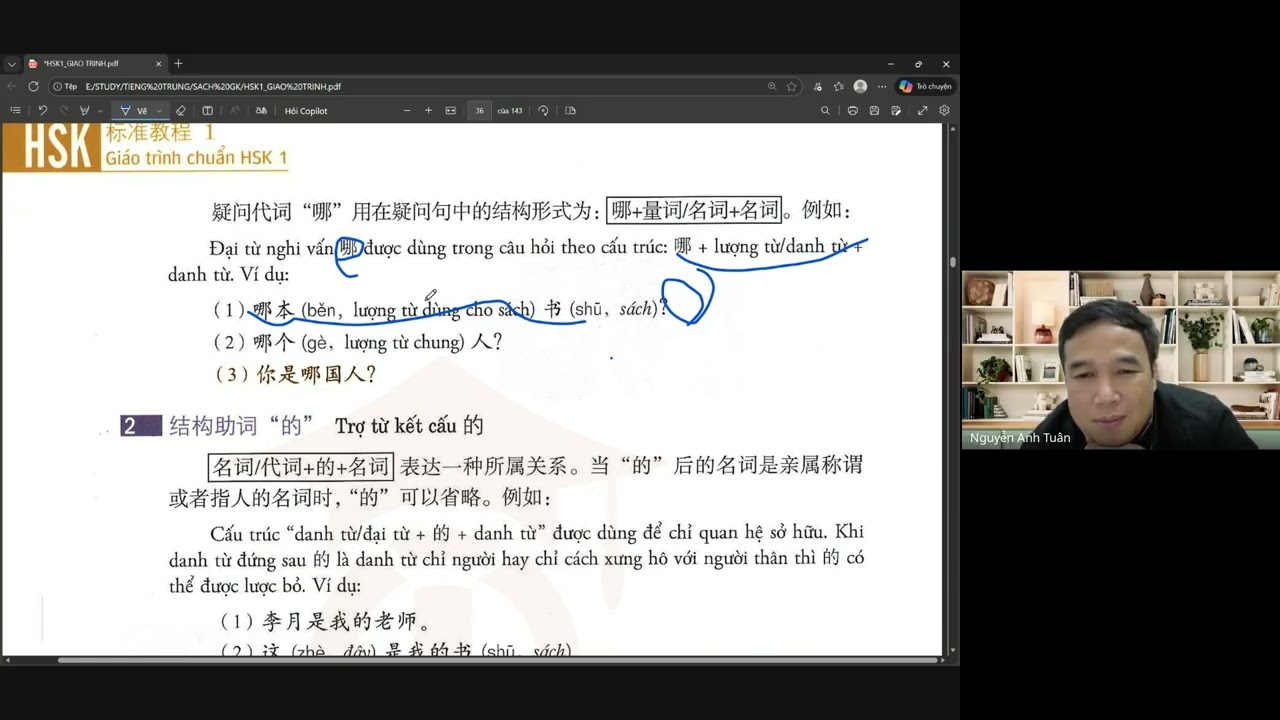View site info Tệp icon

pyautogui.click(x=64, y=87)
